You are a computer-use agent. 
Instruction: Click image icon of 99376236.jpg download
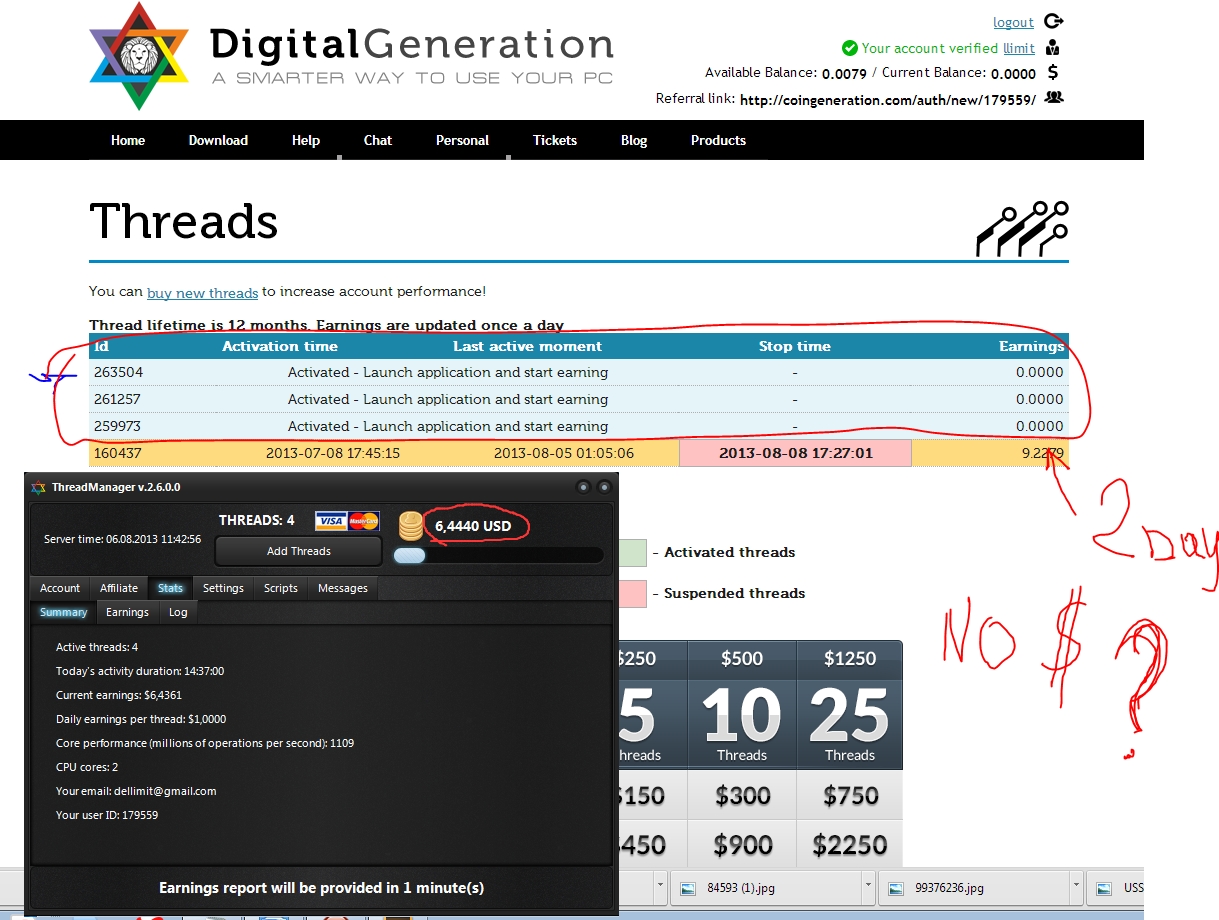[x=896, y=887]
